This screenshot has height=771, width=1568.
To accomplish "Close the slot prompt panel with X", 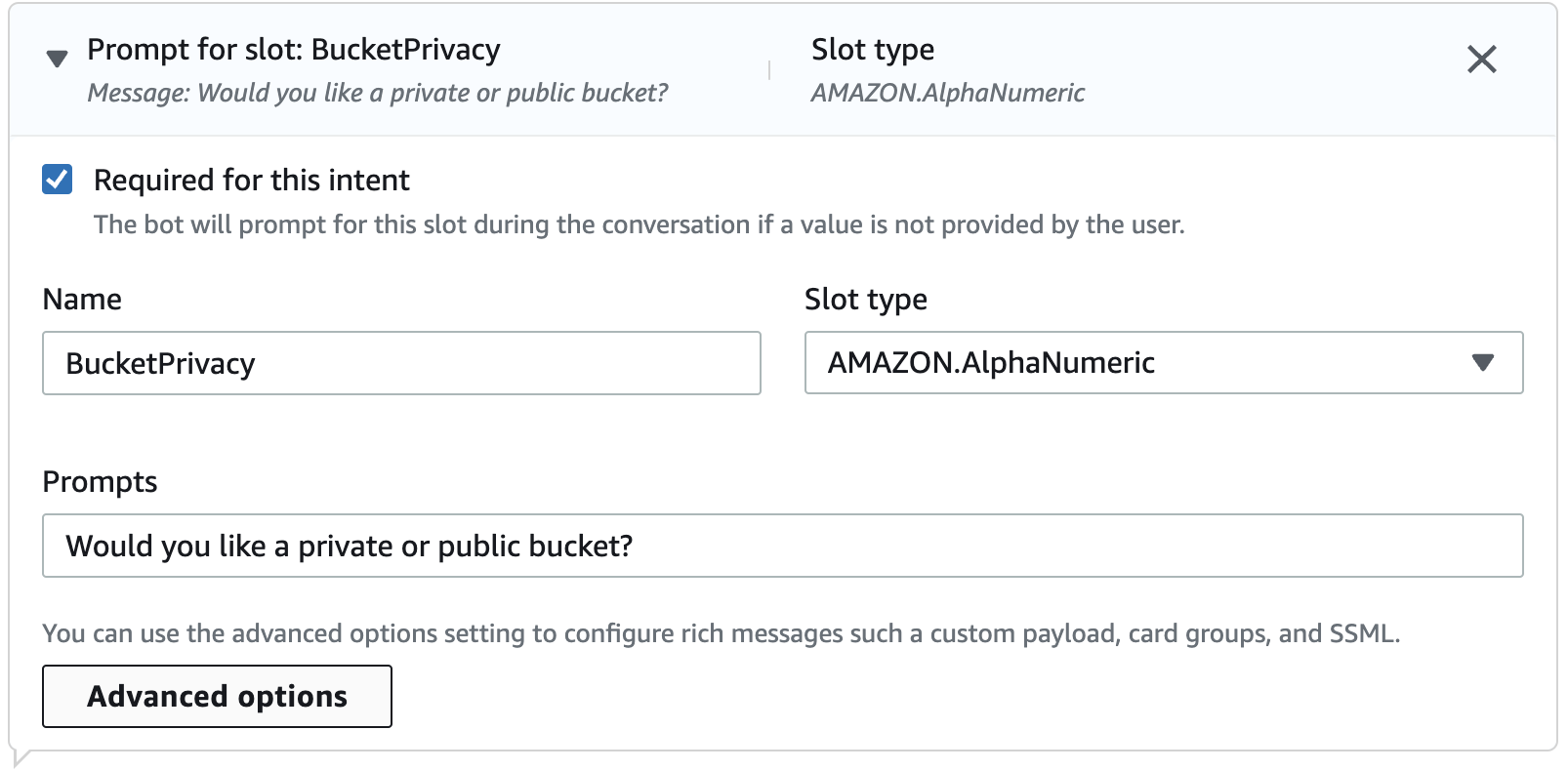I will point(1481,60).
